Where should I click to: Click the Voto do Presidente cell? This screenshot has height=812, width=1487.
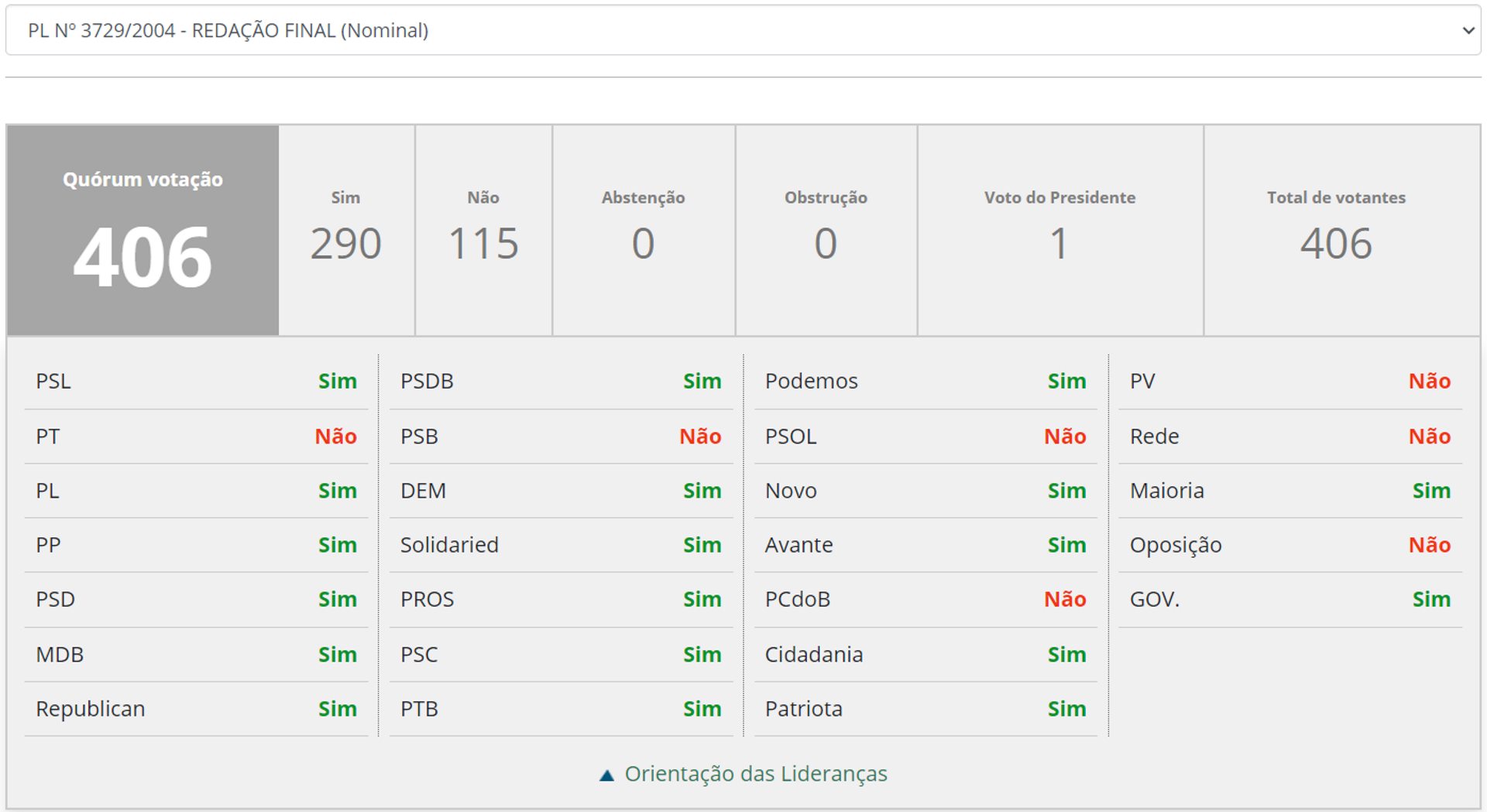[1059, 230]
